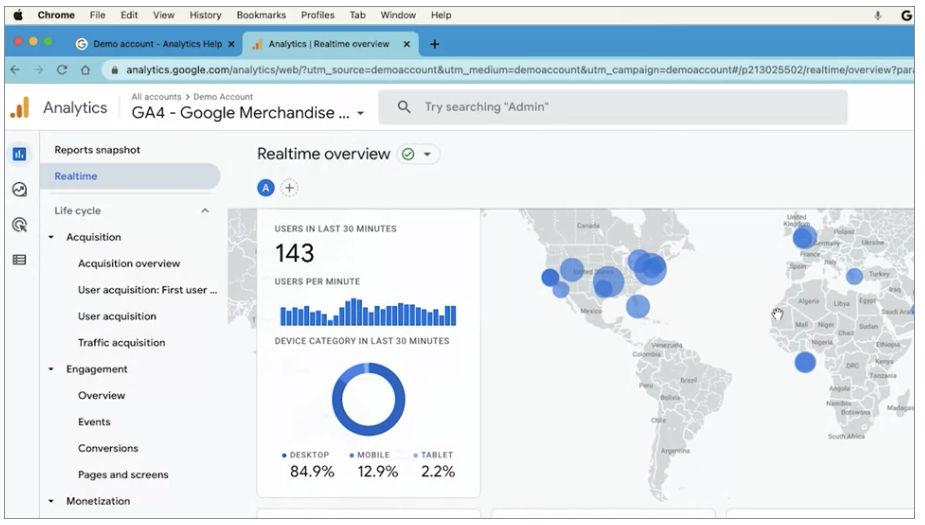Screen dimensions: 925x525
Task: Collapse the Acquisition tree arrow
Action: point(51,237)
